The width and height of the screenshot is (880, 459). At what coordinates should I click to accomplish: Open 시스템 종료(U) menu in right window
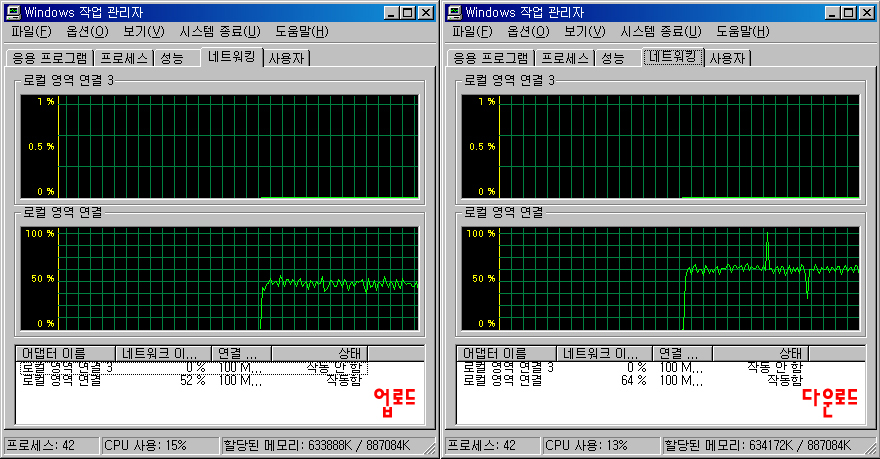point(661,31)
